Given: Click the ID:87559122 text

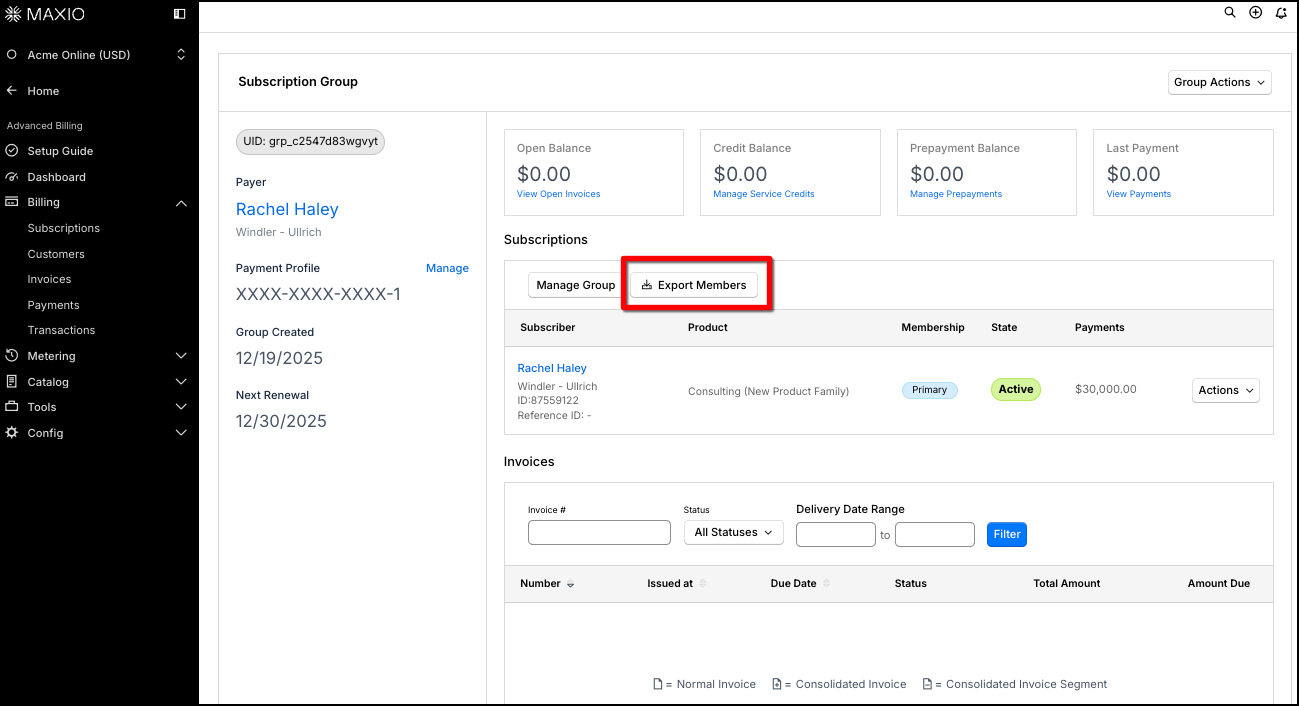Looking at the screenshot, I should click(x=548, y=401).
